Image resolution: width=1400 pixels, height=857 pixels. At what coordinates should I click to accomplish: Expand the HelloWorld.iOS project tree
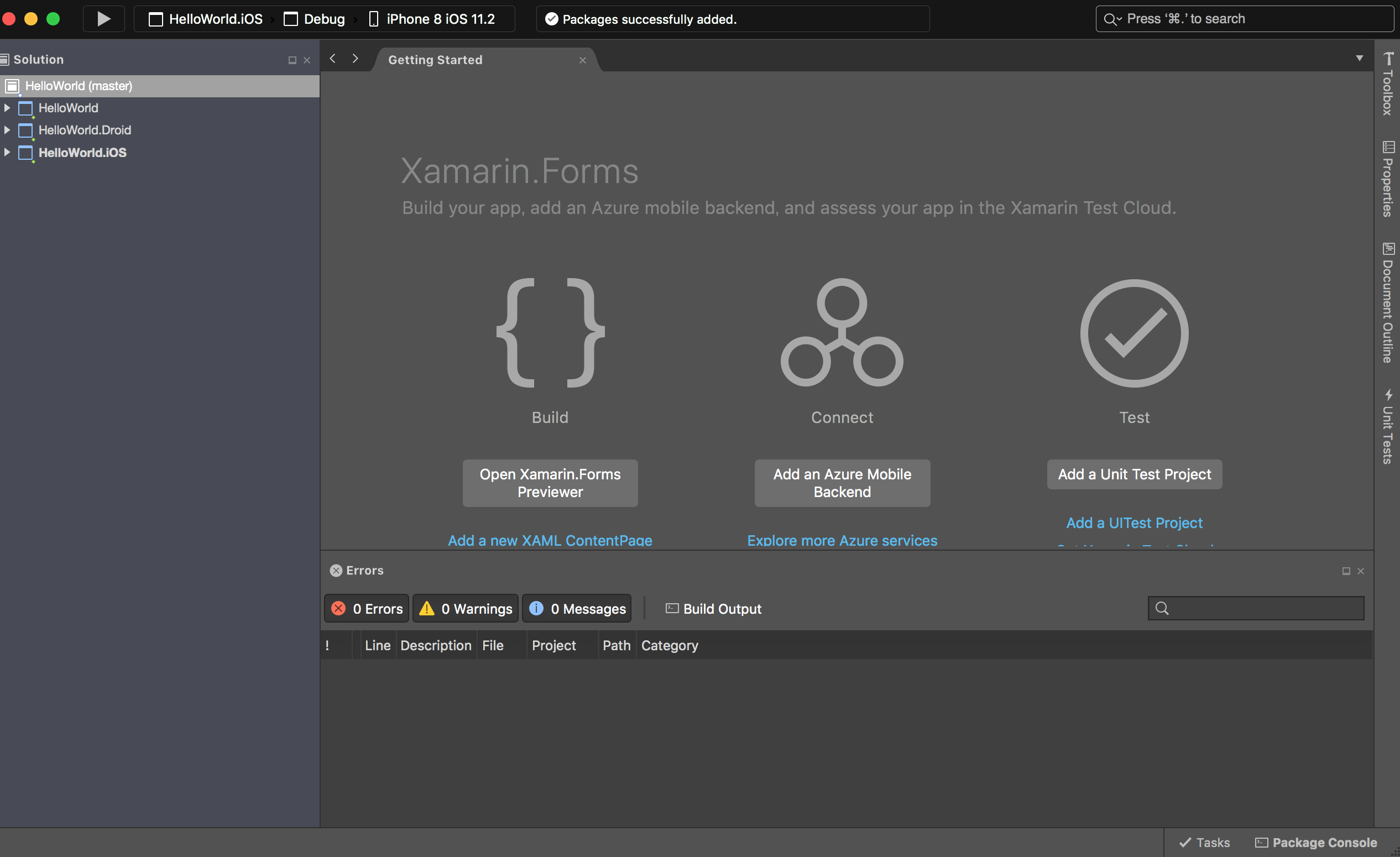(x=7, y=152)
